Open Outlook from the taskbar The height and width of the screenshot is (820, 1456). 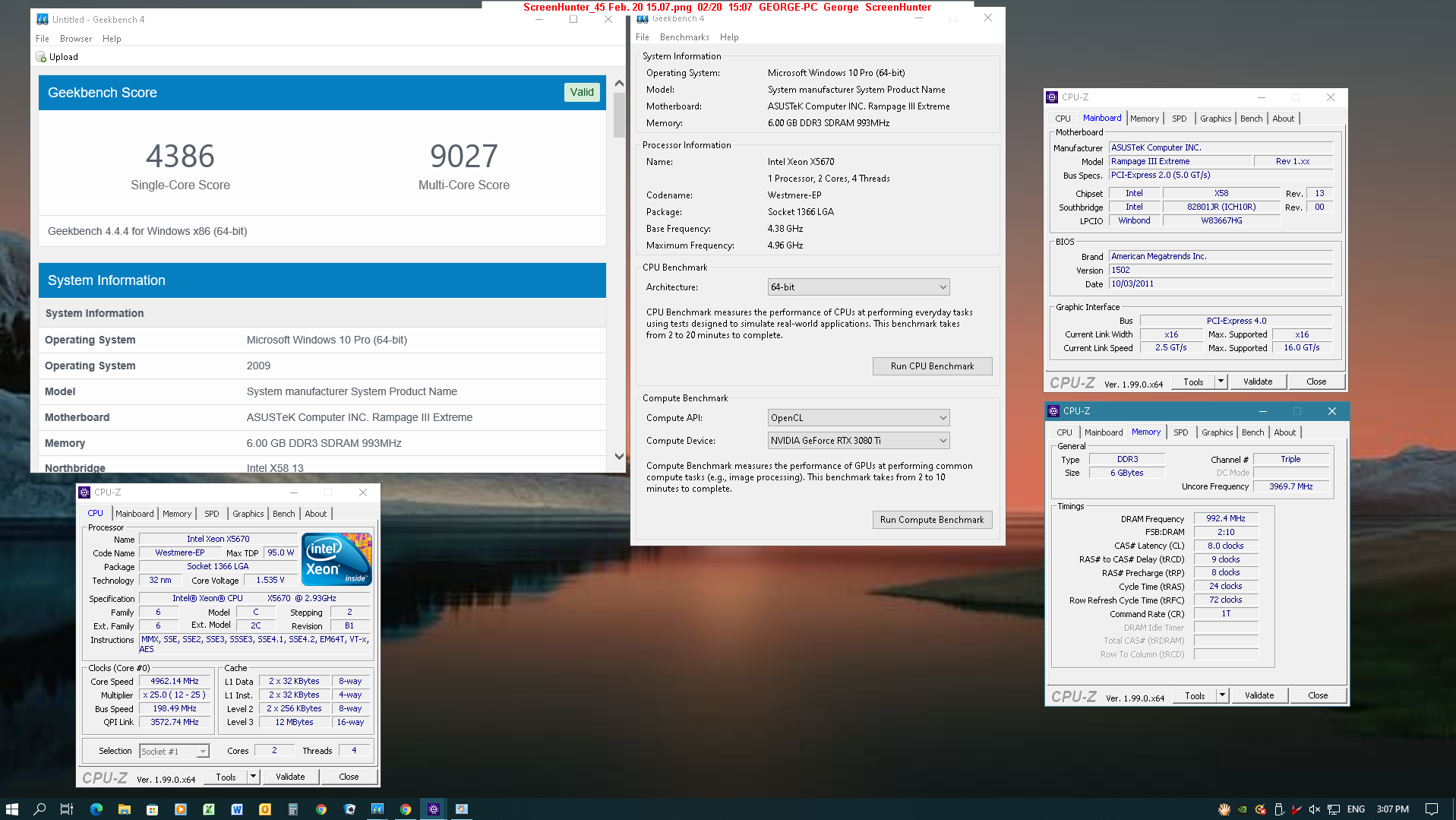265,809
